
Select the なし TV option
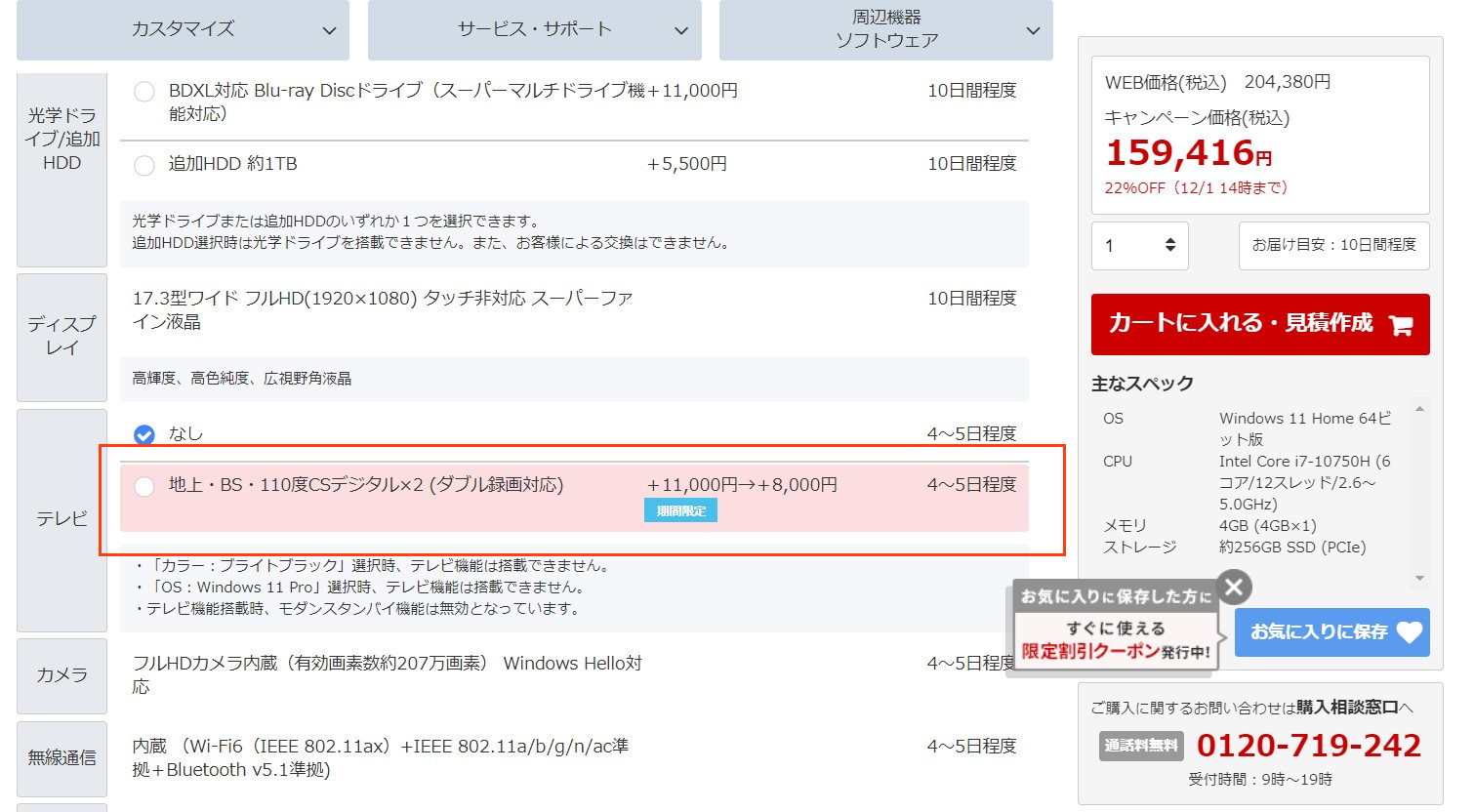[144, 434]
